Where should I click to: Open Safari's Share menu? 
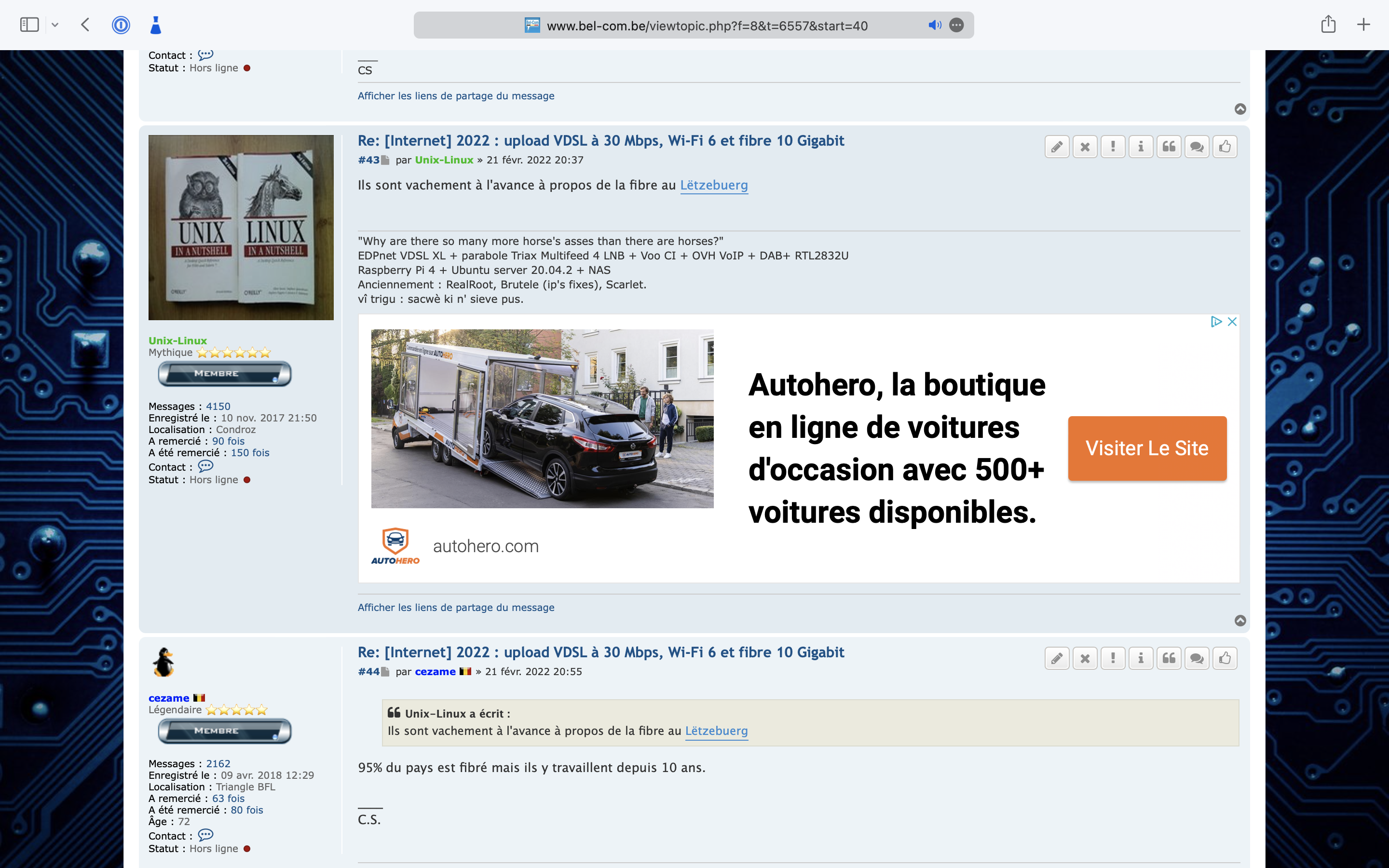point(1328,25)
